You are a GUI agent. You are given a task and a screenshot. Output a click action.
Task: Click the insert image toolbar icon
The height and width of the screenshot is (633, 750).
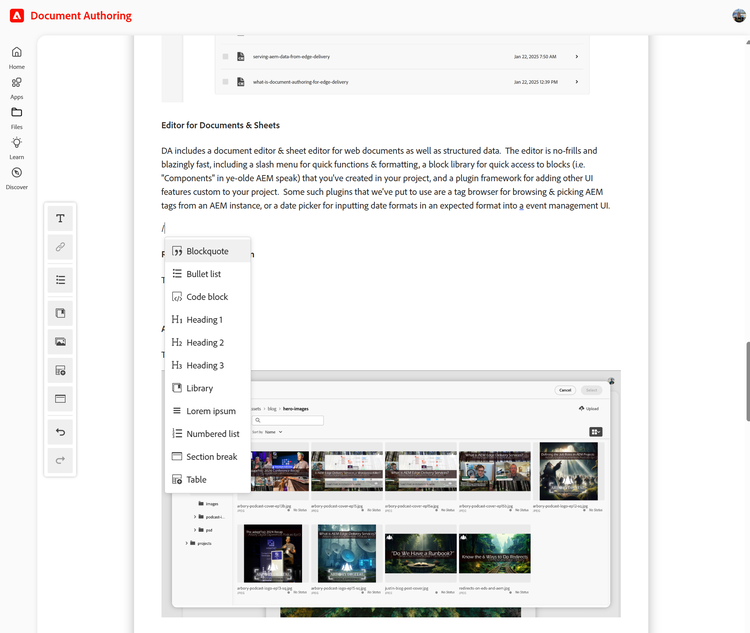coord(60,342)
